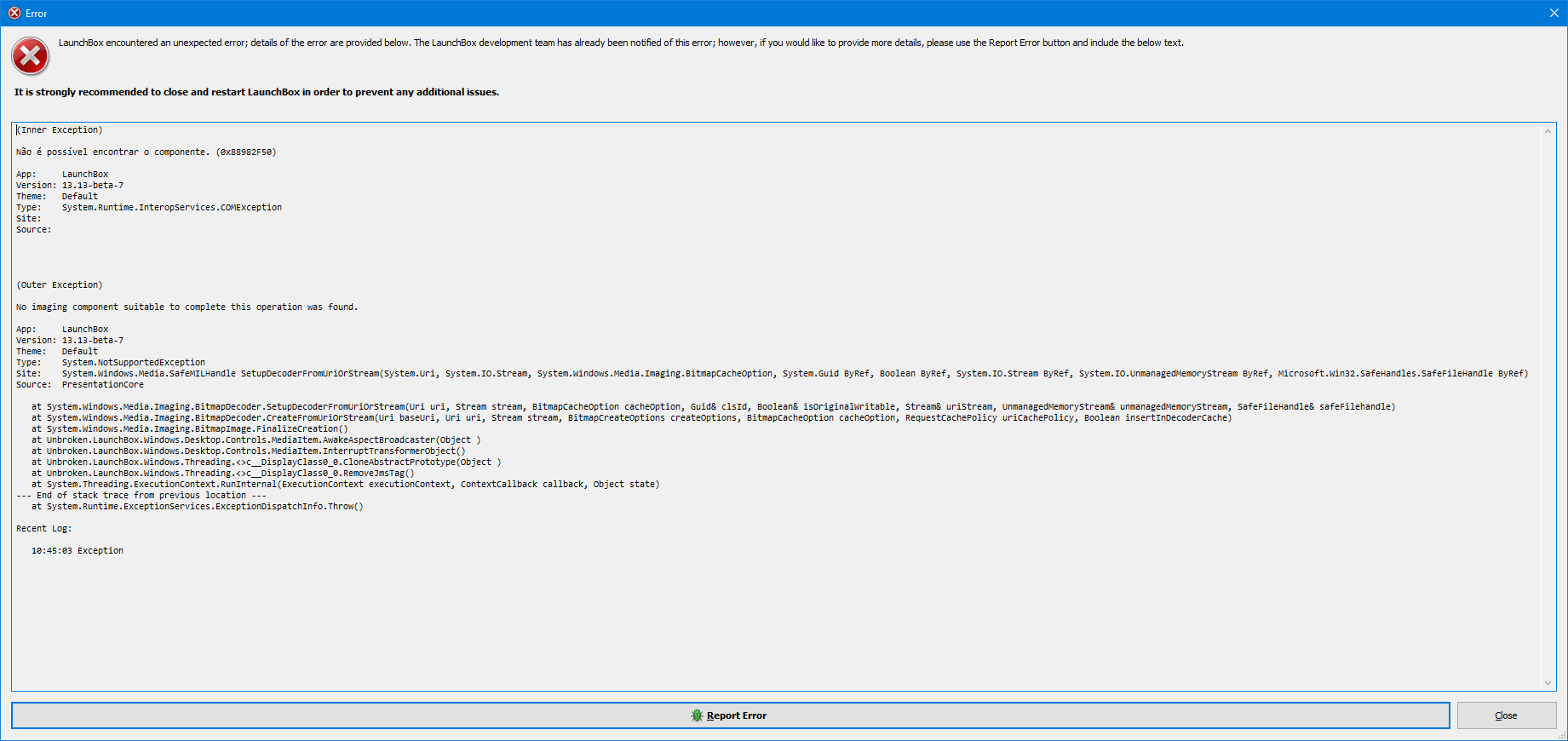This screenshot has width=1568, height=741.
Task: Click the CloneAbstractPrototype stack line
Action: pyautogui.click(x=267, y=462)
